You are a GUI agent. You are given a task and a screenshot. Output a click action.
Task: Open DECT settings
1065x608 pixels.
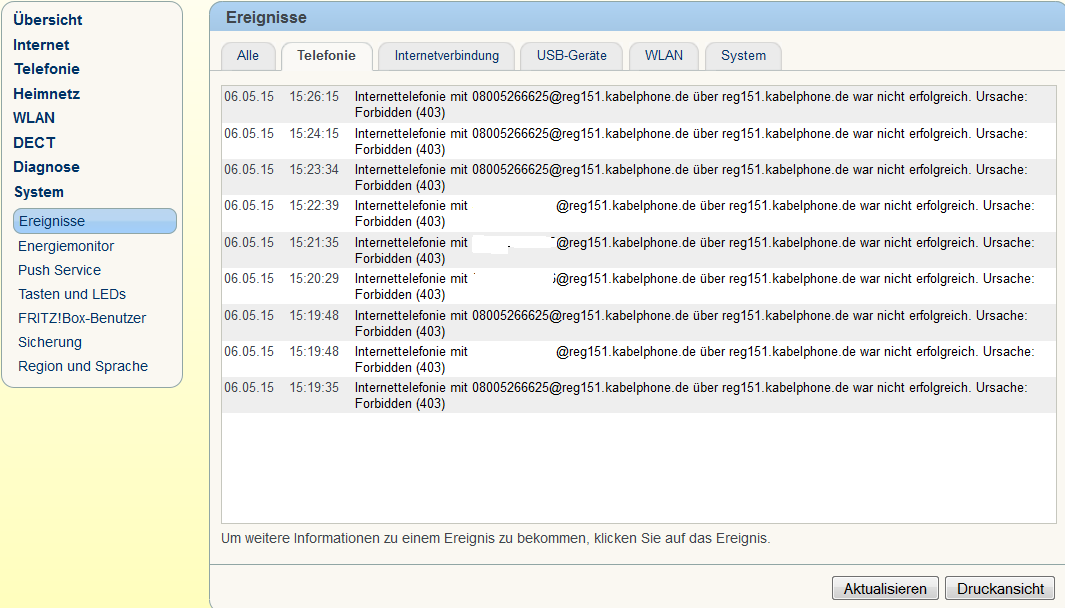tap(33, 142)
